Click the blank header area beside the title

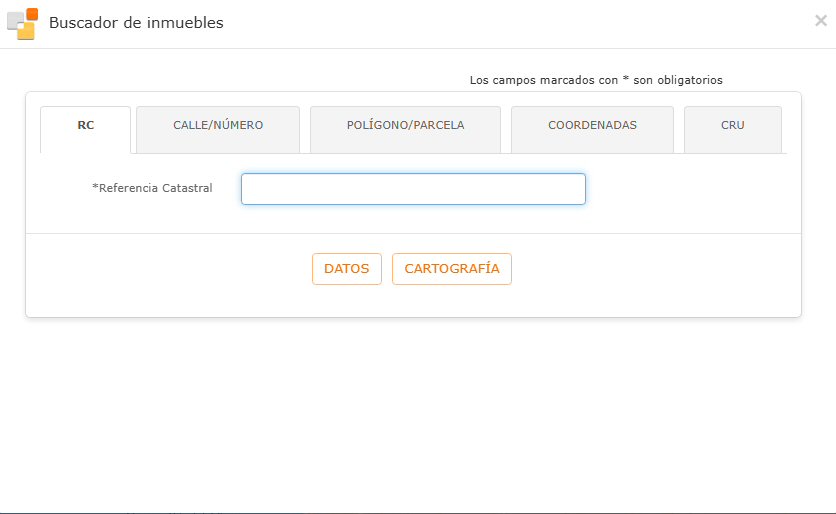[500, 23]
